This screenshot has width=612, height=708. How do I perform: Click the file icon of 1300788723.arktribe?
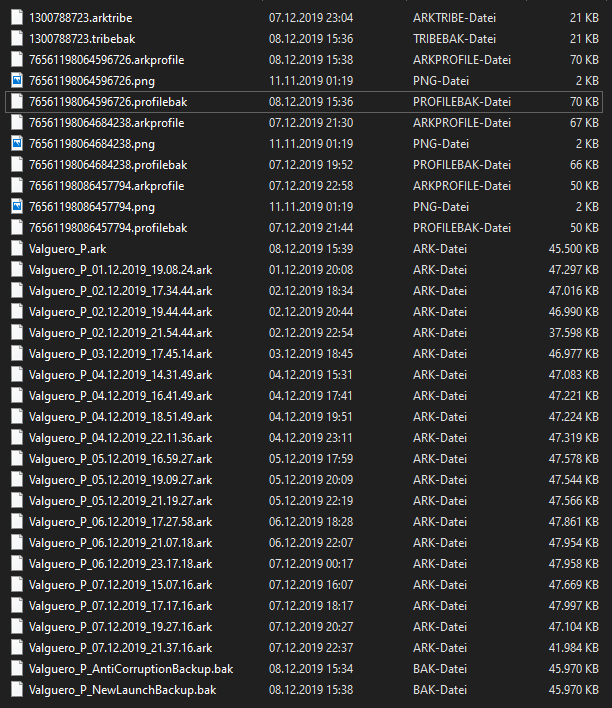tap(16, 17)
